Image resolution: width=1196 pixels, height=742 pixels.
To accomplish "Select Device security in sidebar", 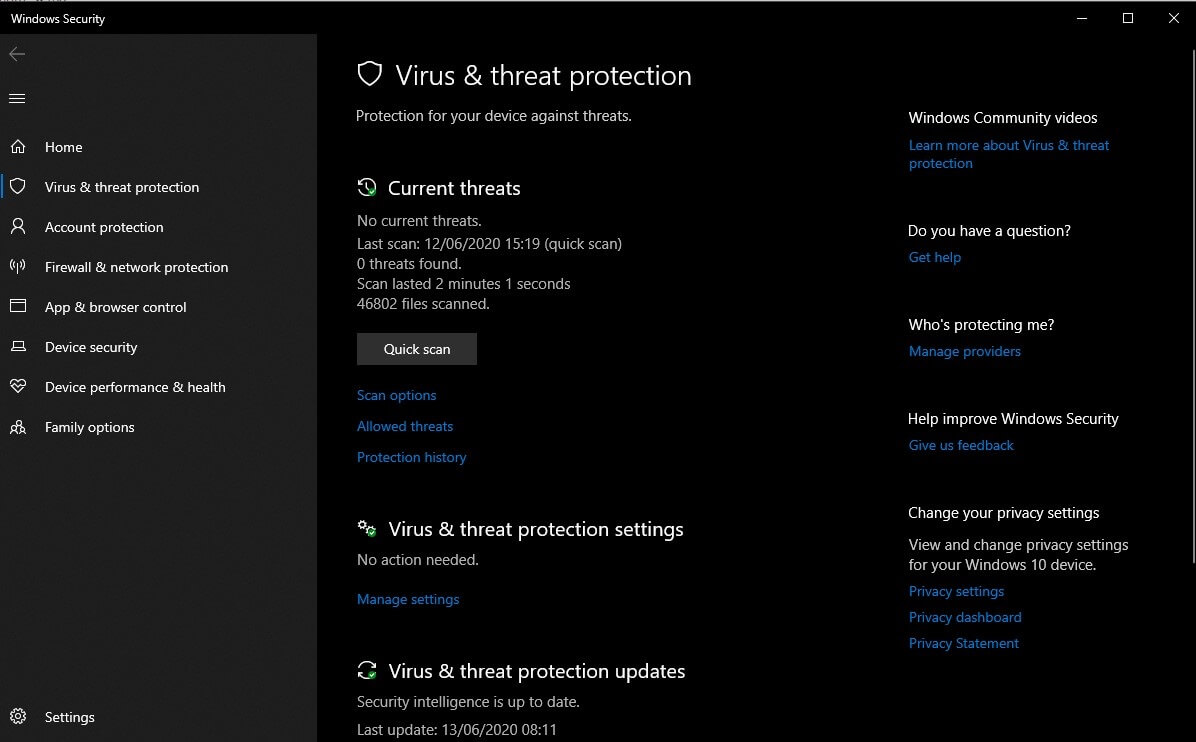I will click(91, 347).
